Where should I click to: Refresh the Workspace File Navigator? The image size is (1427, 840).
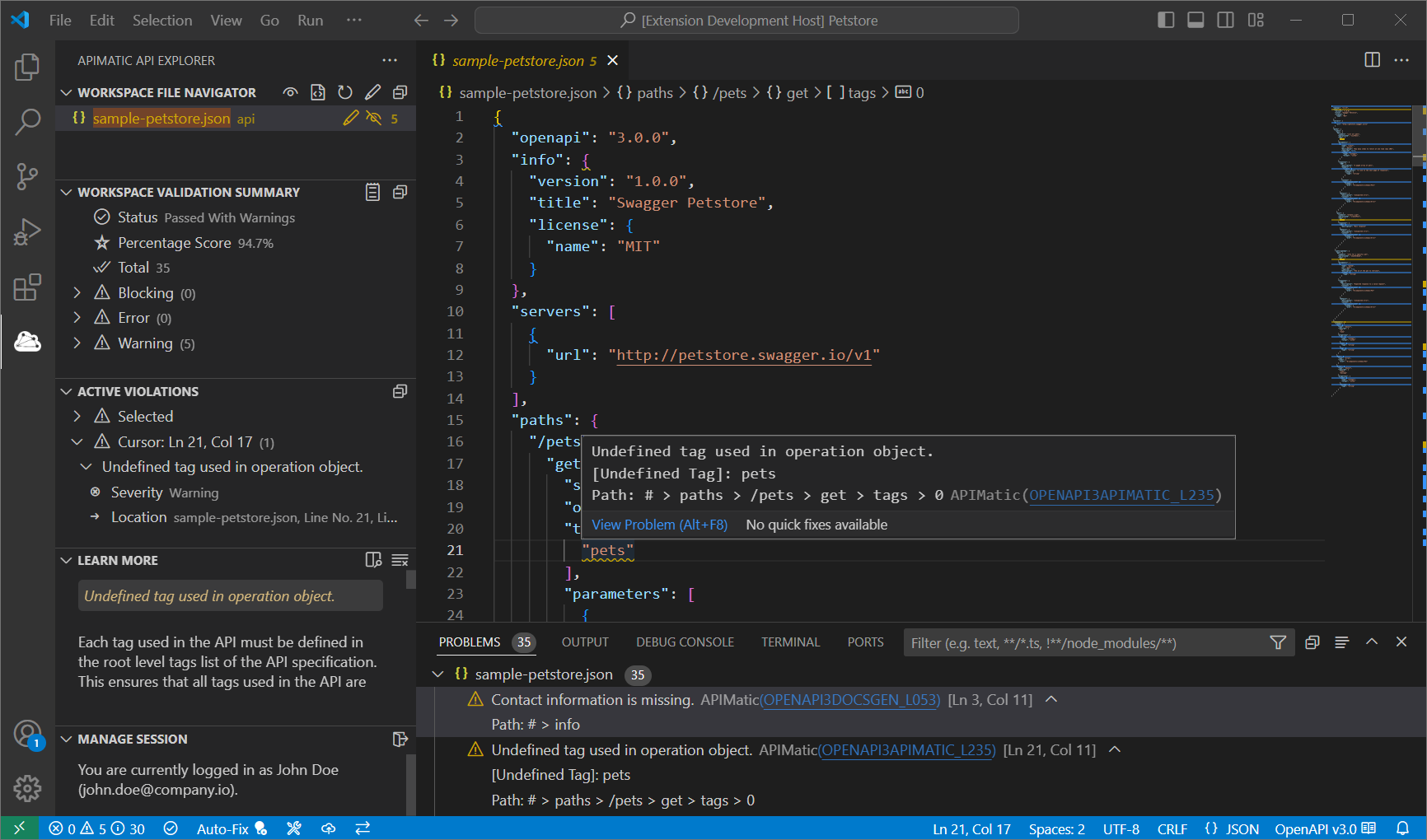pos(345,92)
